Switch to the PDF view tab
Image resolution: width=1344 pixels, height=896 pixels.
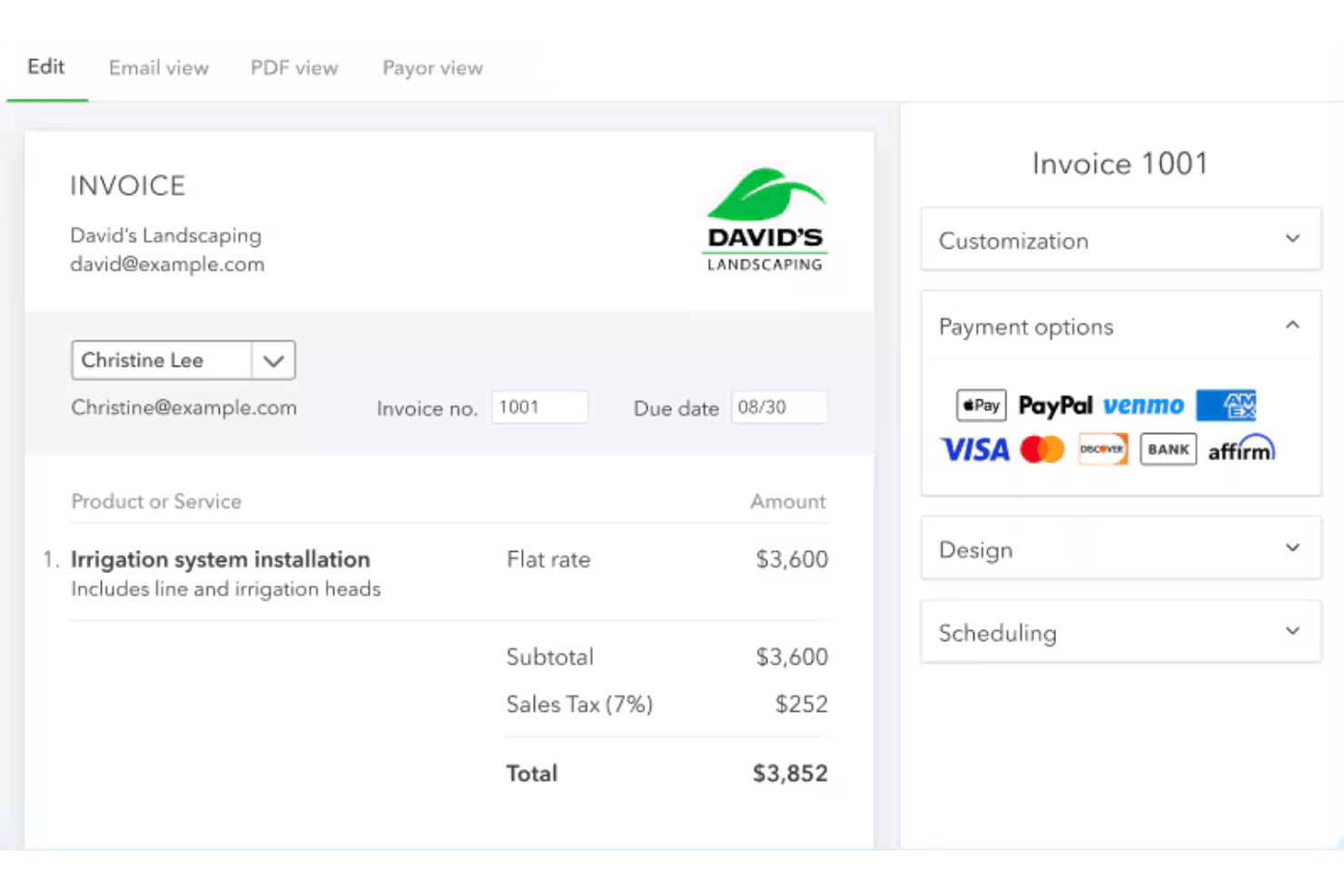tap(294, 68)
